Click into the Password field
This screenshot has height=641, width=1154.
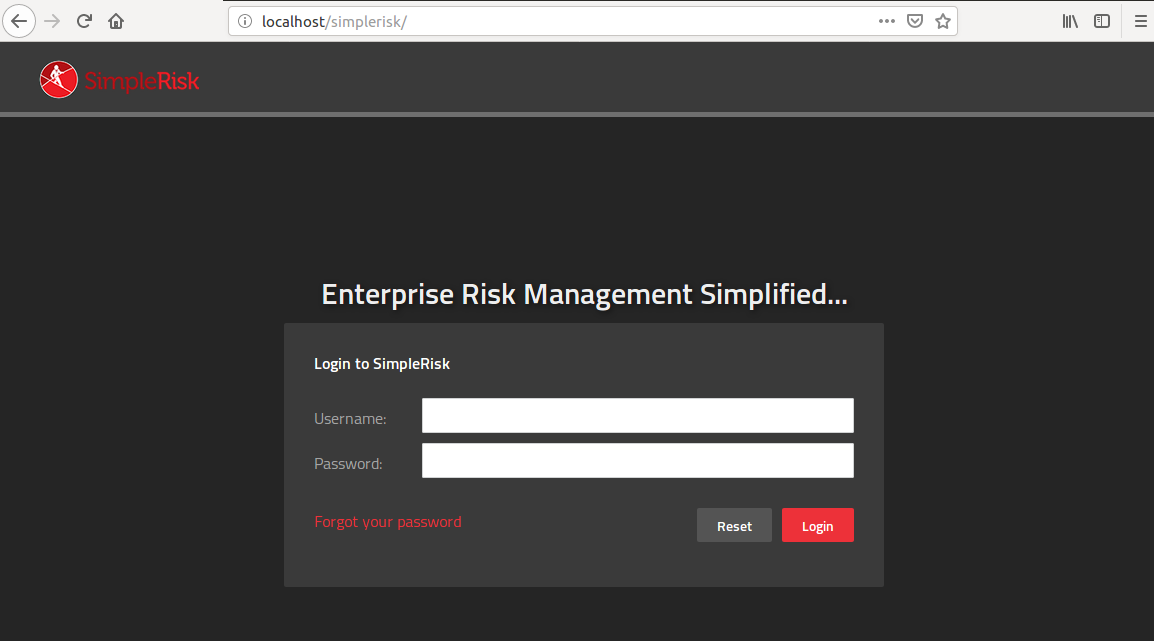(x=637, y=461)
